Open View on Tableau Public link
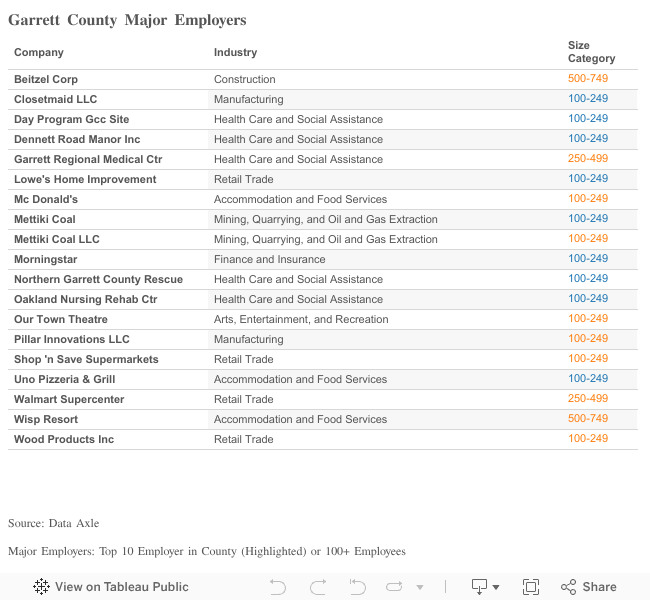The height and width of the screenshot is (600, 650). click(x=111, y=587)
